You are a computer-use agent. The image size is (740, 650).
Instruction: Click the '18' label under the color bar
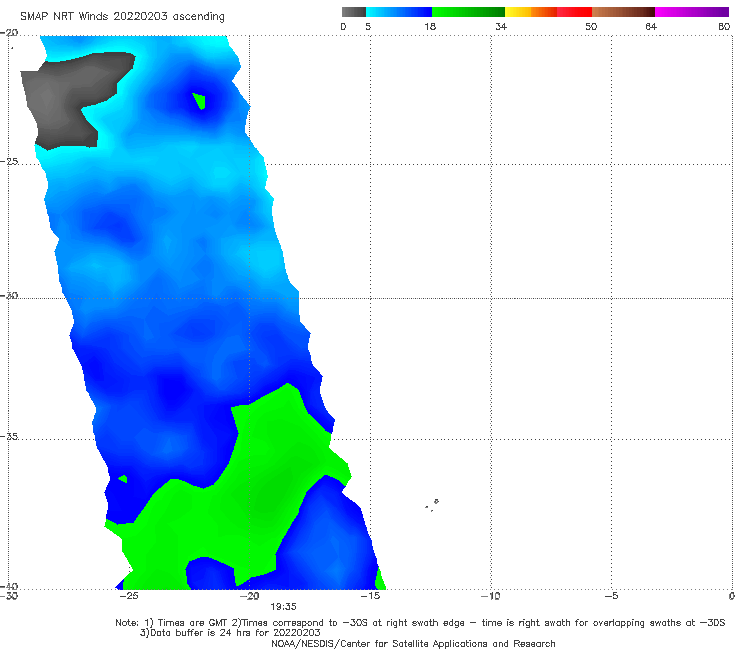click(x=430, y=26)
